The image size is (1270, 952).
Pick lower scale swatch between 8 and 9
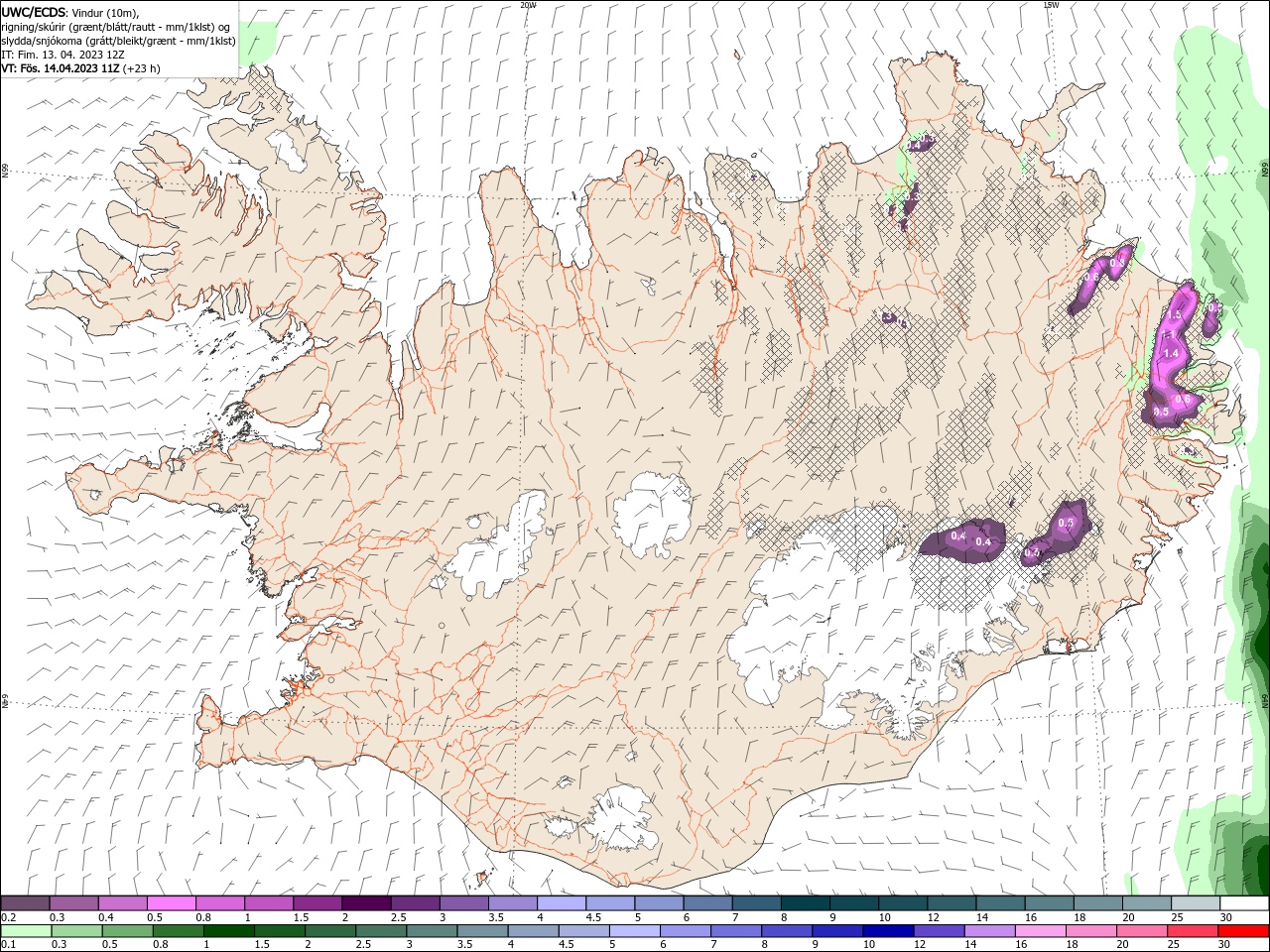pos(787,931)
